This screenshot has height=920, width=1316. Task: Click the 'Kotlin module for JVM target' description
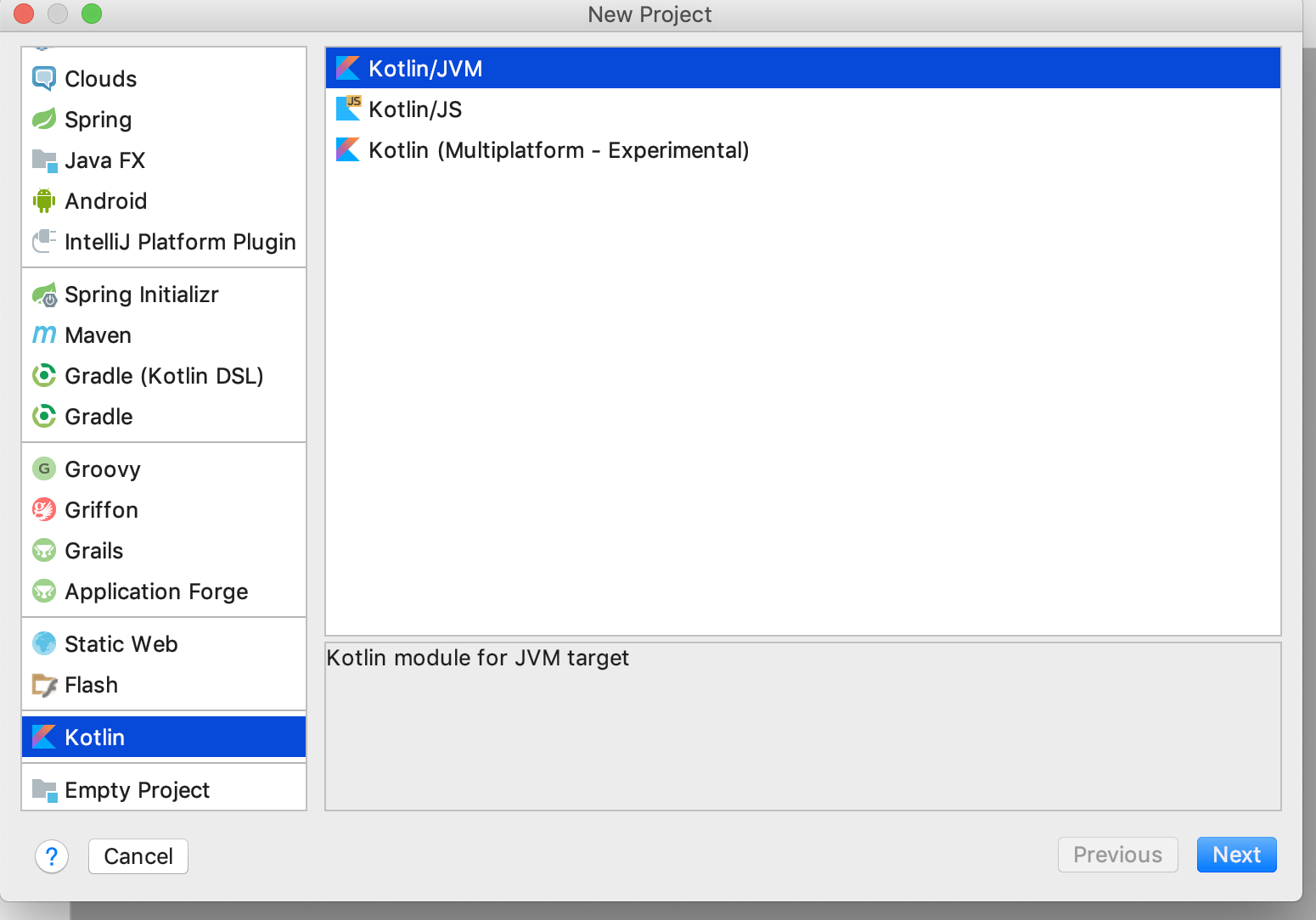coord(478,658)
